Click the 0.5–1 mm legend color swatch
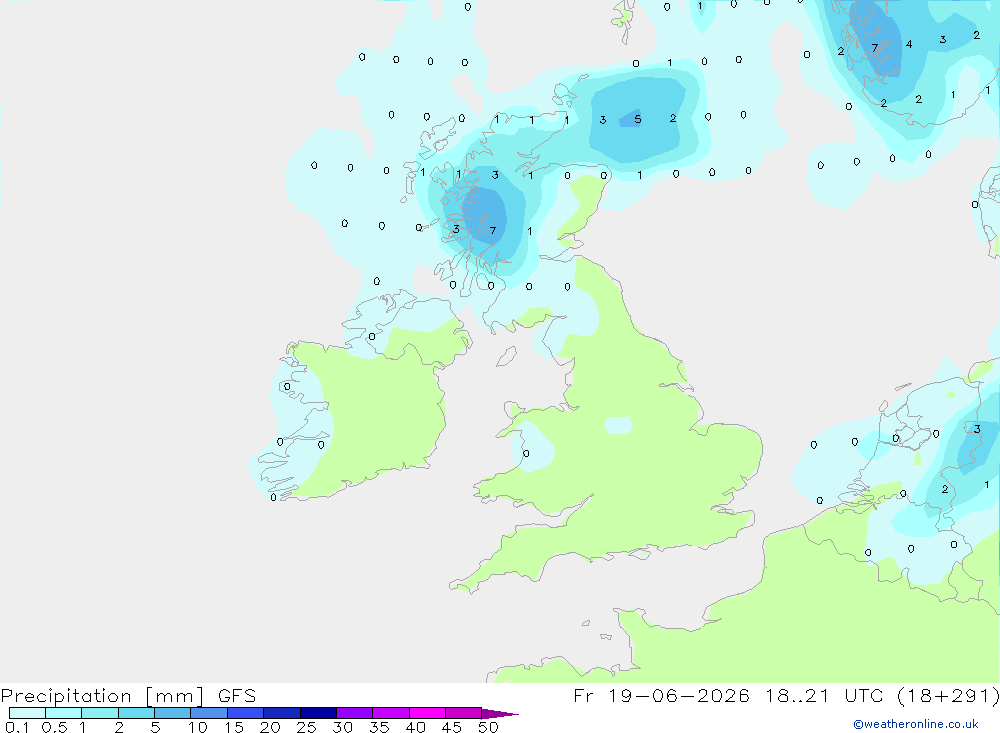 [x=64, y=713]
